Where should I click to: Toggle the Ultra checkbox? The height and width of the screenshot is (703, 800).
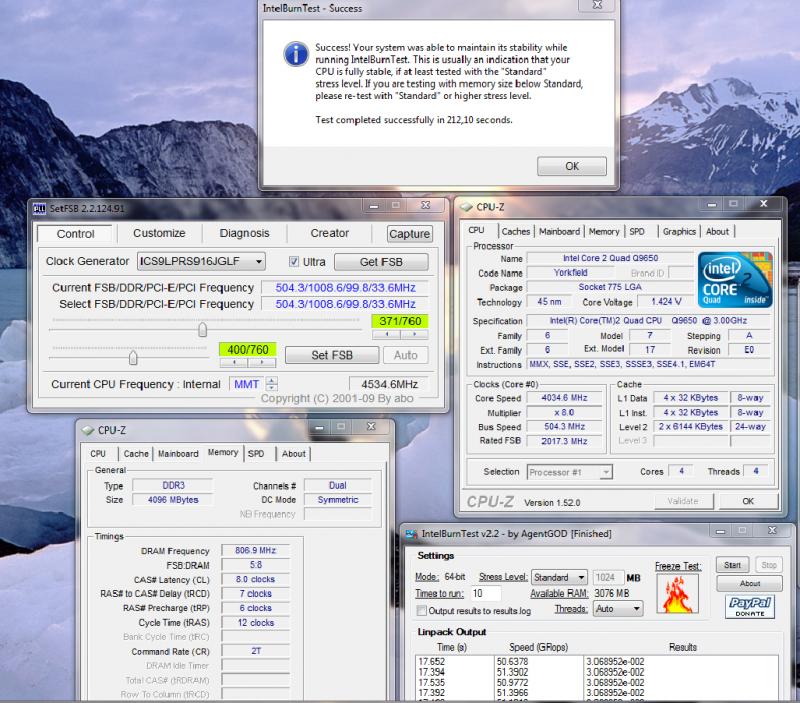294,262
